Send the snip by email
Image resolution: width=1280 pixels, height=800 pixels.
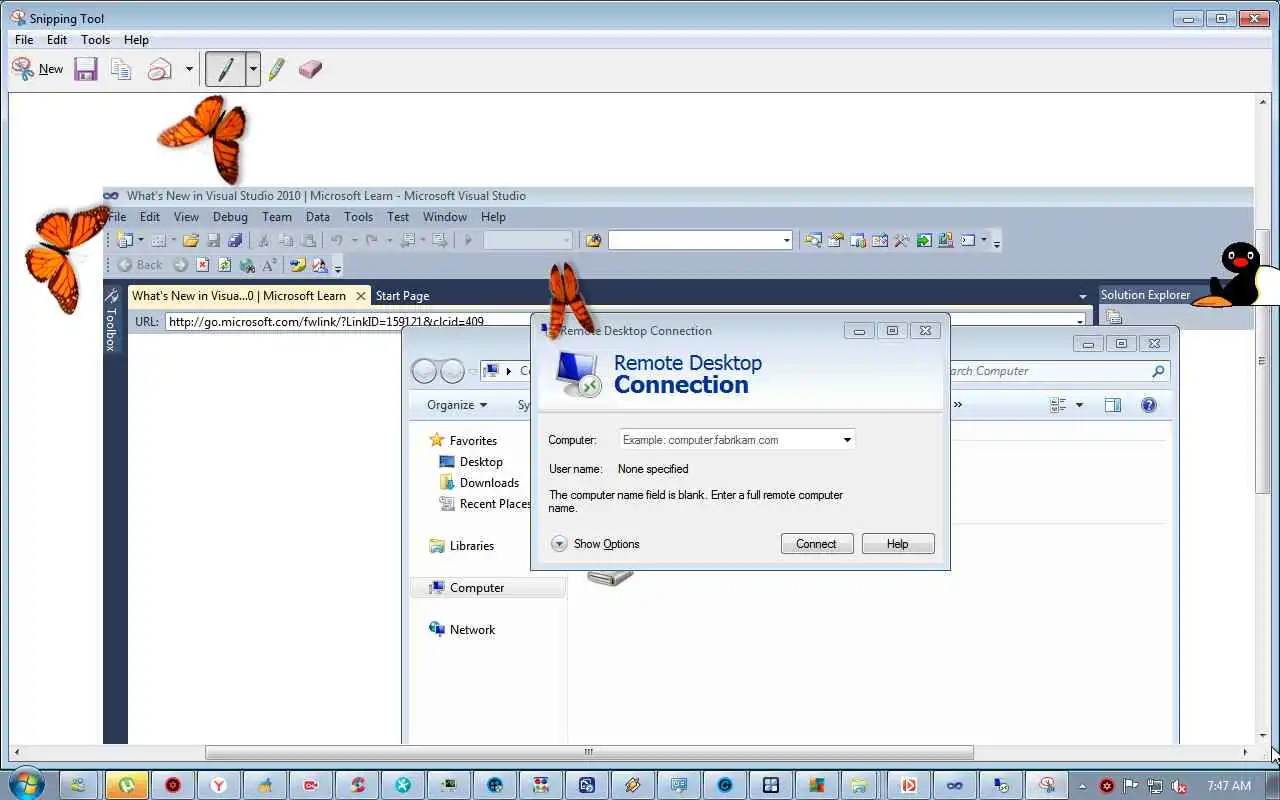coord(160,69)
